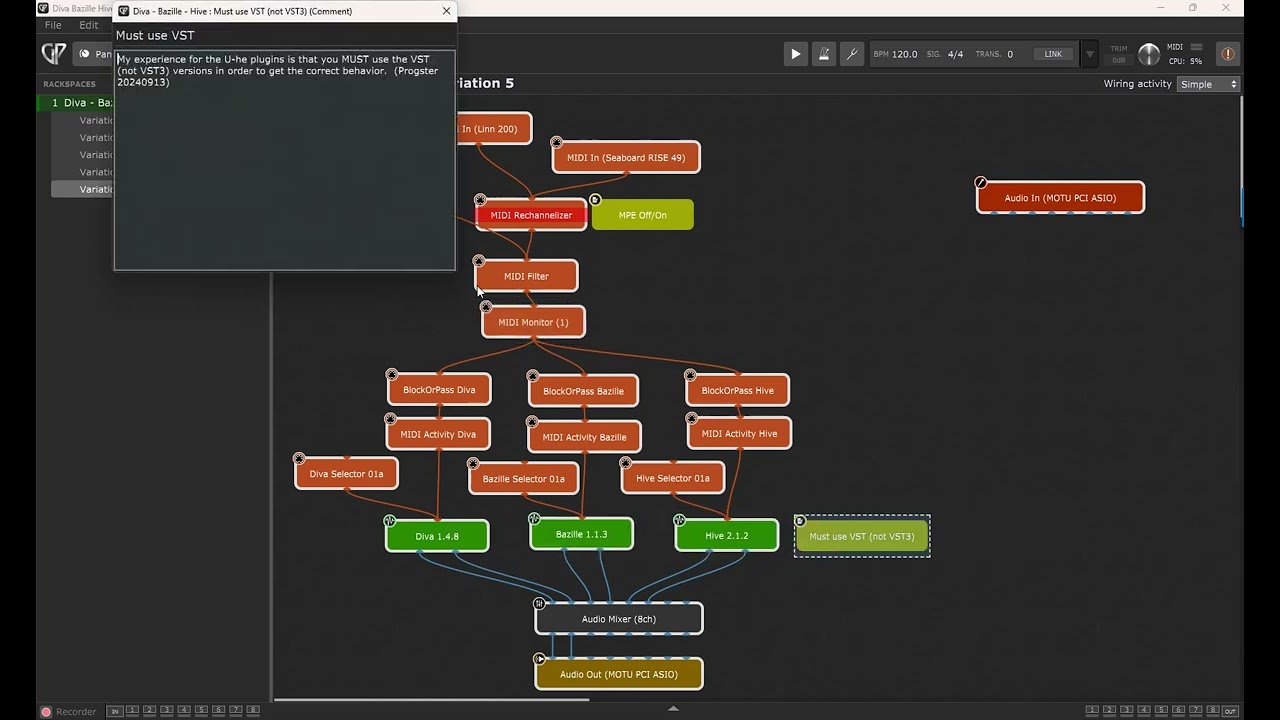
Task: Select the MIDI Monitor (1) block
Action: (x=533, y=322)
